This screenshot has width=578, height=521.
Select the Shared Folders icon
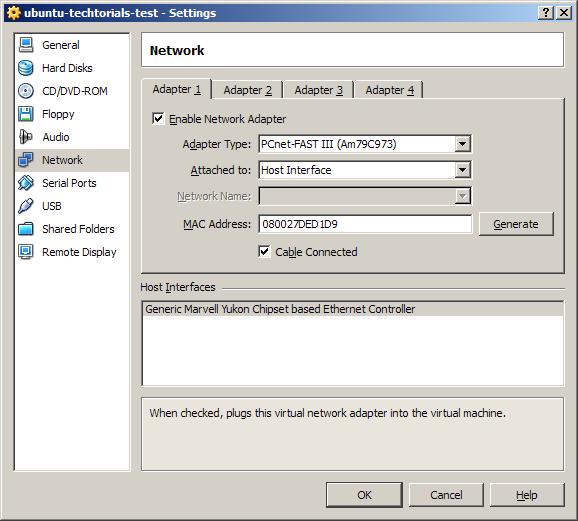pos(26,229)
